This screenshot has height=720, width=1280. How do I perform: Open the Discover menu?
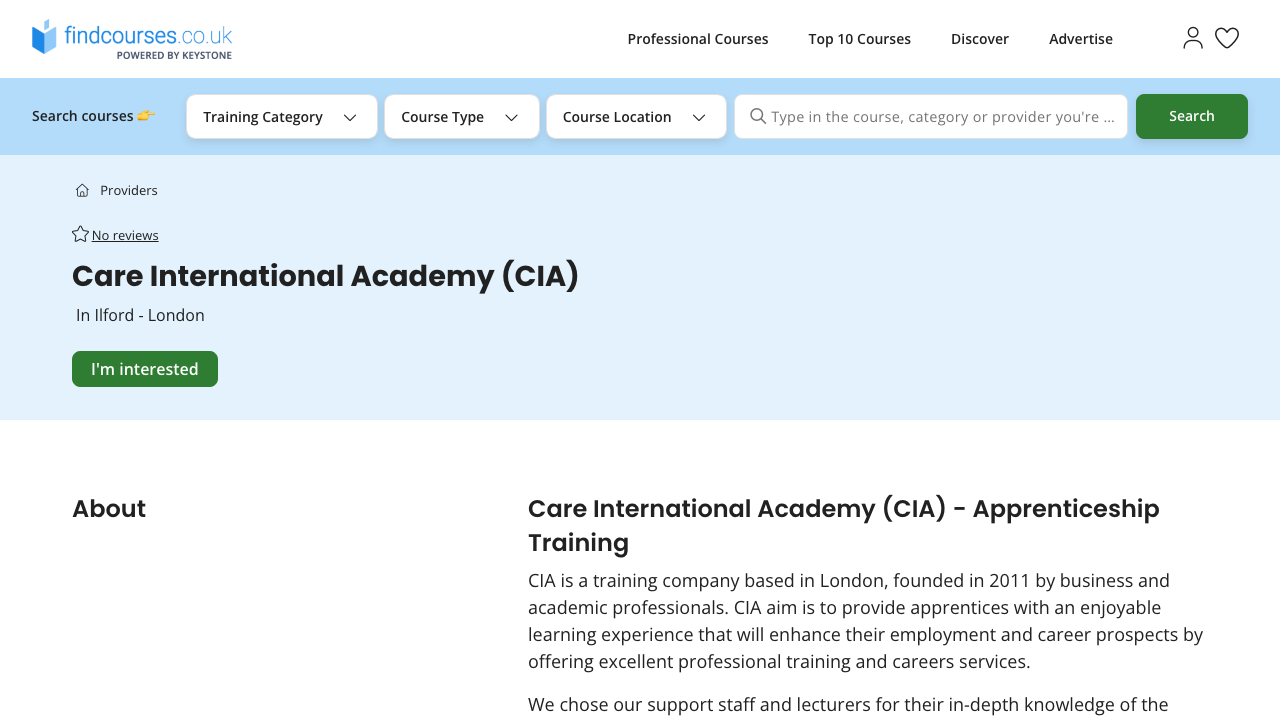click(979, 38)
